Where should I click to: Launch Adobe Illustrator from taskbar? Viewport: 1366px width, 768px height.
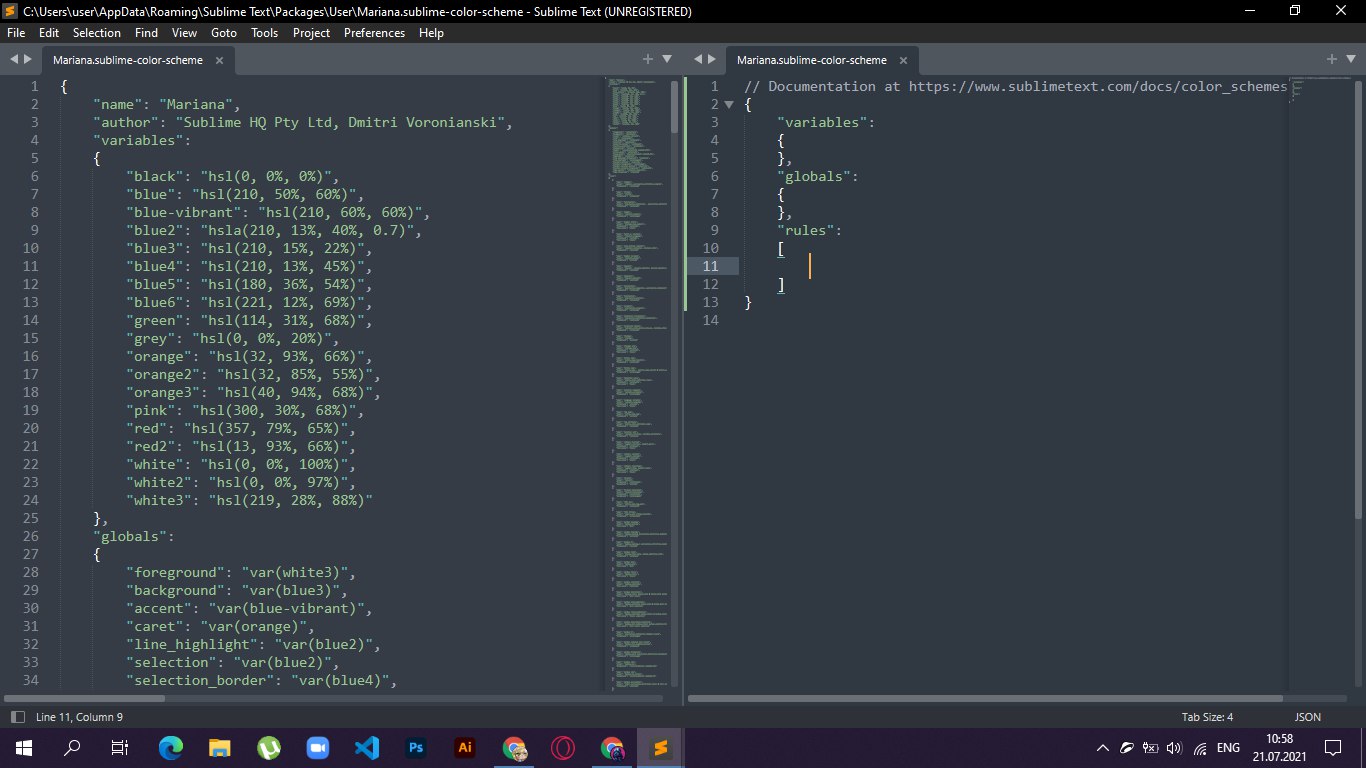click(x=465, y=747)
